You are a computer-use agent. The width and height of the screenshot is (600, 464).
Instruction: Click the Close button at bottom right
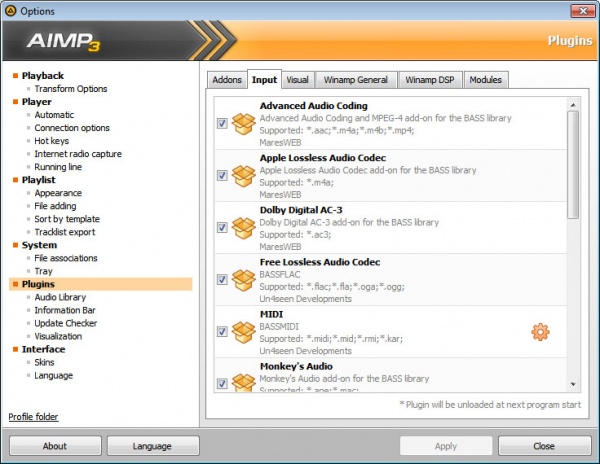[544, 446]
